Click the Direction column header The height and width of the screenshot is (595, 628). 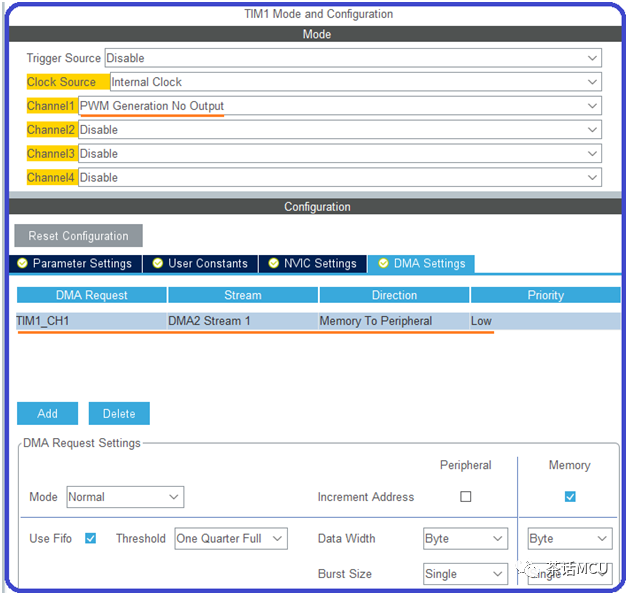click(x=394, y=295)
